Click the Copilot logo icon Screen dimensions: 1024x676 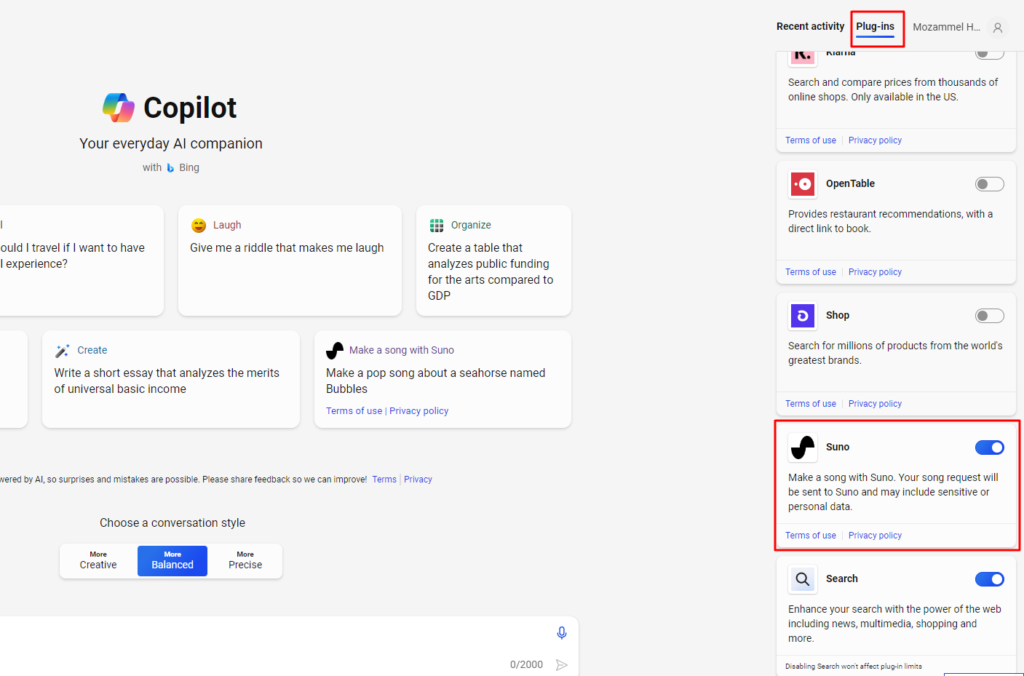tap(118, 108)
